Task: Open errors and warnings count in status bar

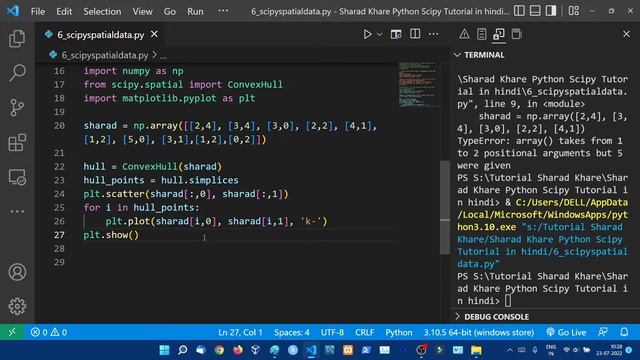Action: point(49,332)
